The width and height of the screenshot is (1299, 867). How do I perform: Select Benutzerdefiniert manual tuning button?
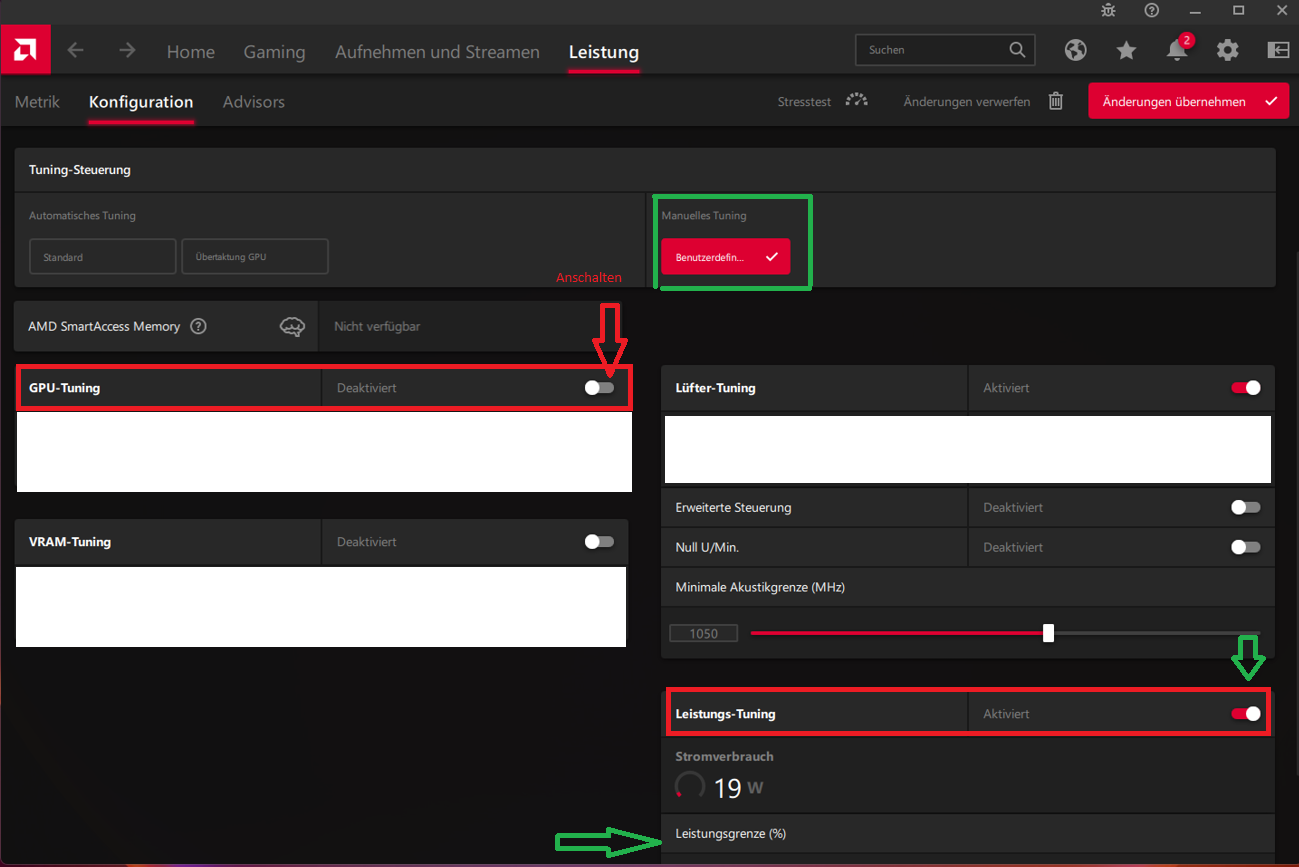pyautogui.click(x=725, y=256)
